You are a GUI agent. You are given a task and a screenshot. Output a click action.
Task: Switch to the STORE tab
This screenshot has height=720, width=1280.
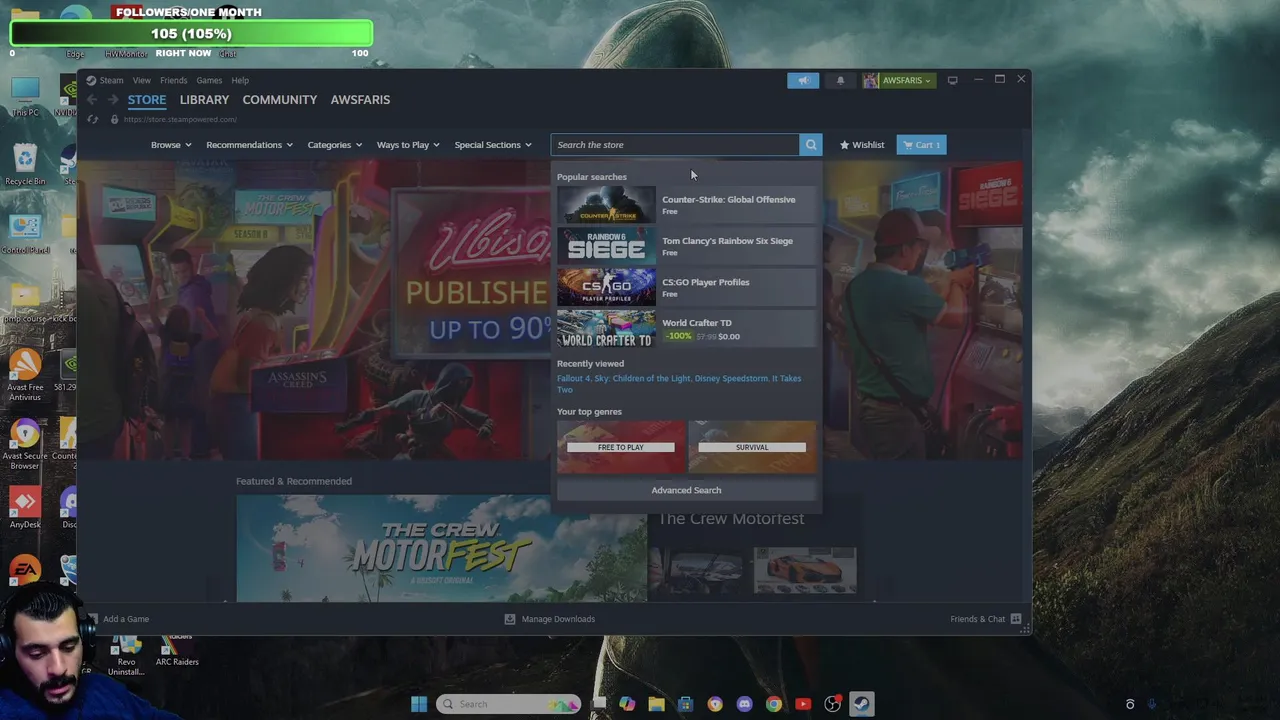click(147, 100)
